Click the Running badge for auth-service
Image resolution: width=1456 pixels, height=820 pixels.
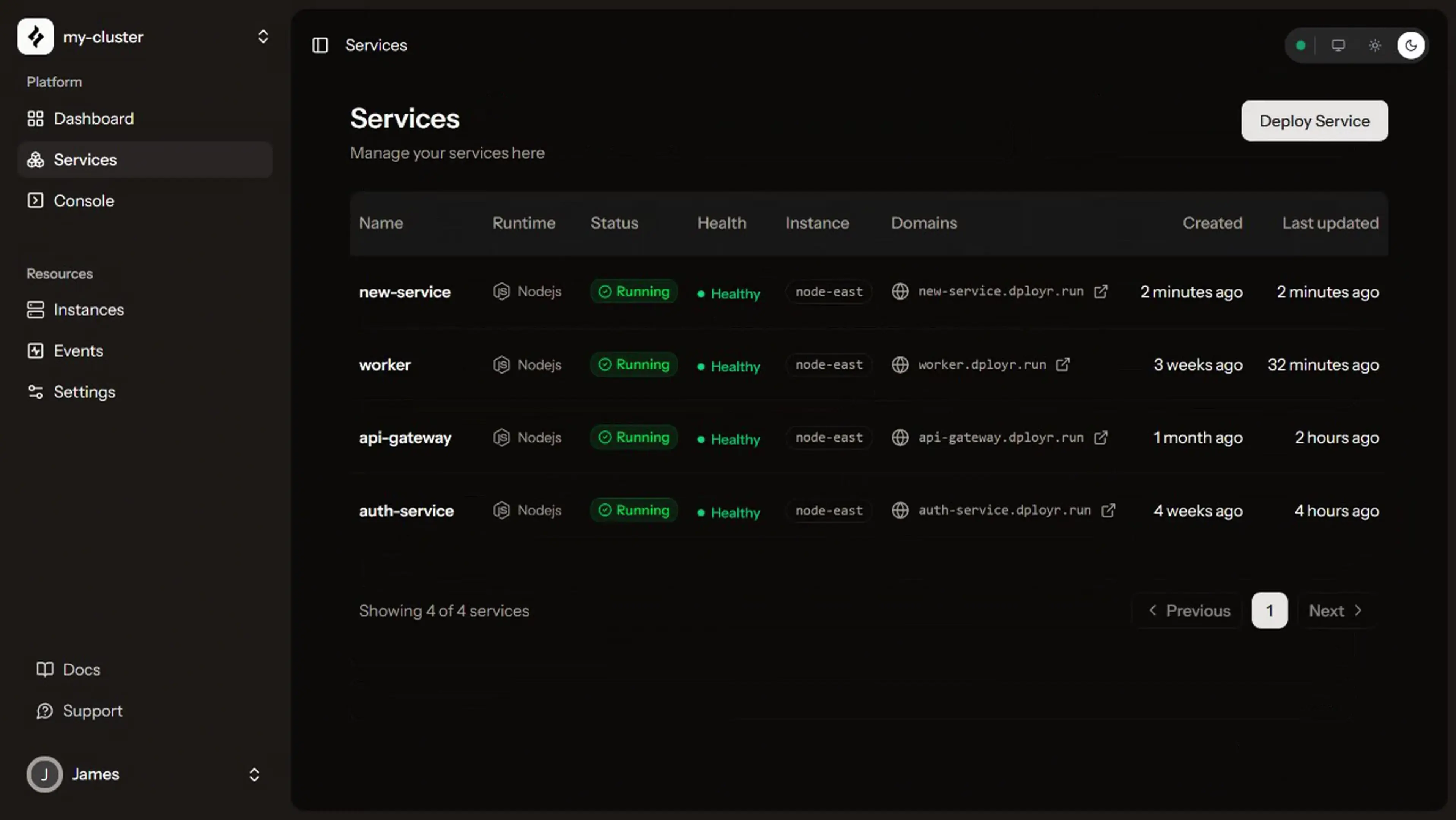click(633, 510)
